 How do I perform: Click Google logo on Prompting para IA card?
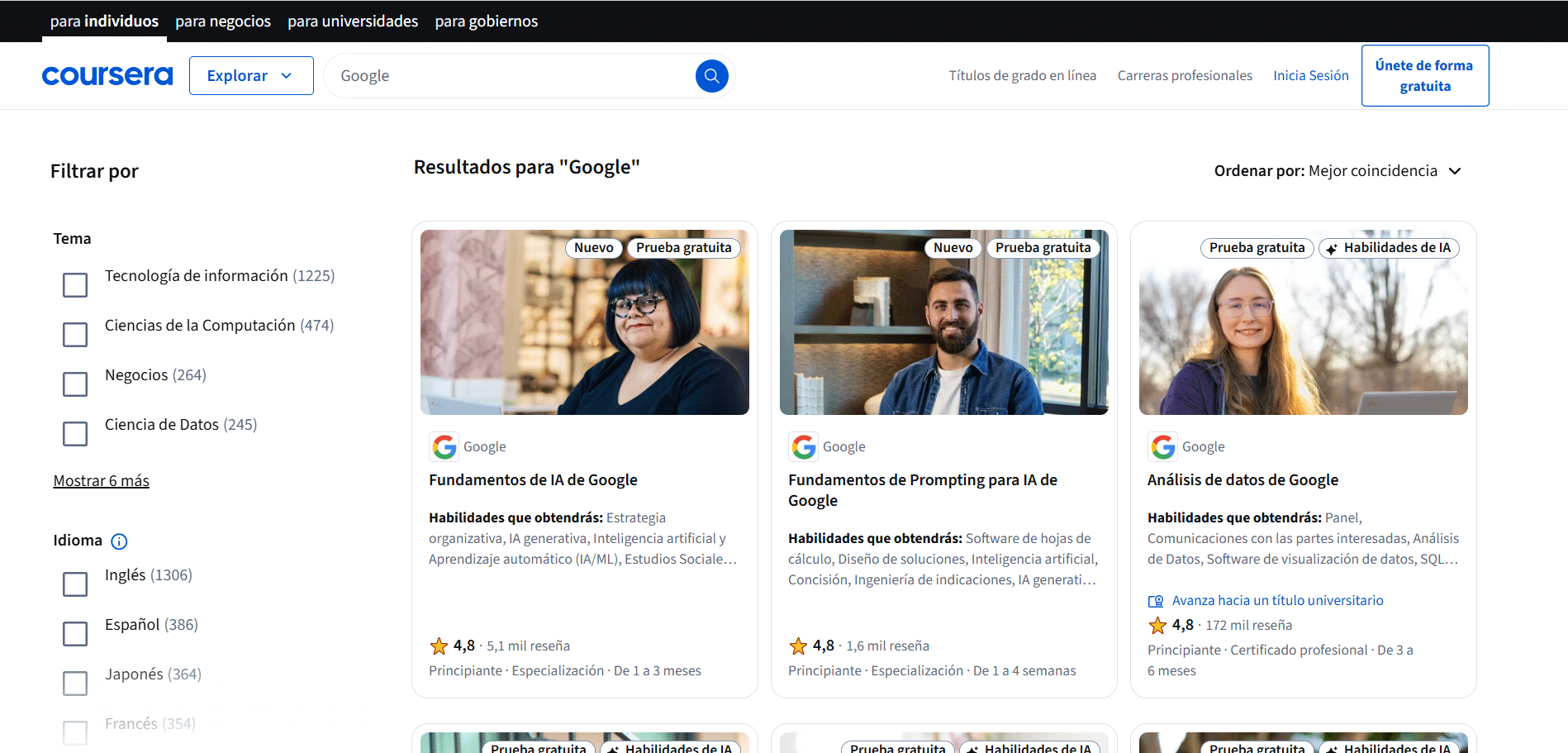804,447
